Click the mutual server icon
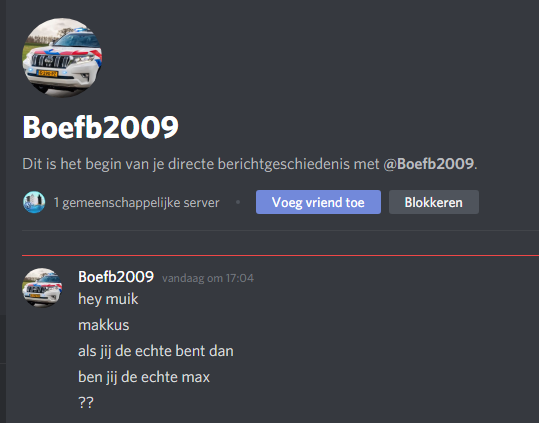539x423 pixels. (34, 202)
